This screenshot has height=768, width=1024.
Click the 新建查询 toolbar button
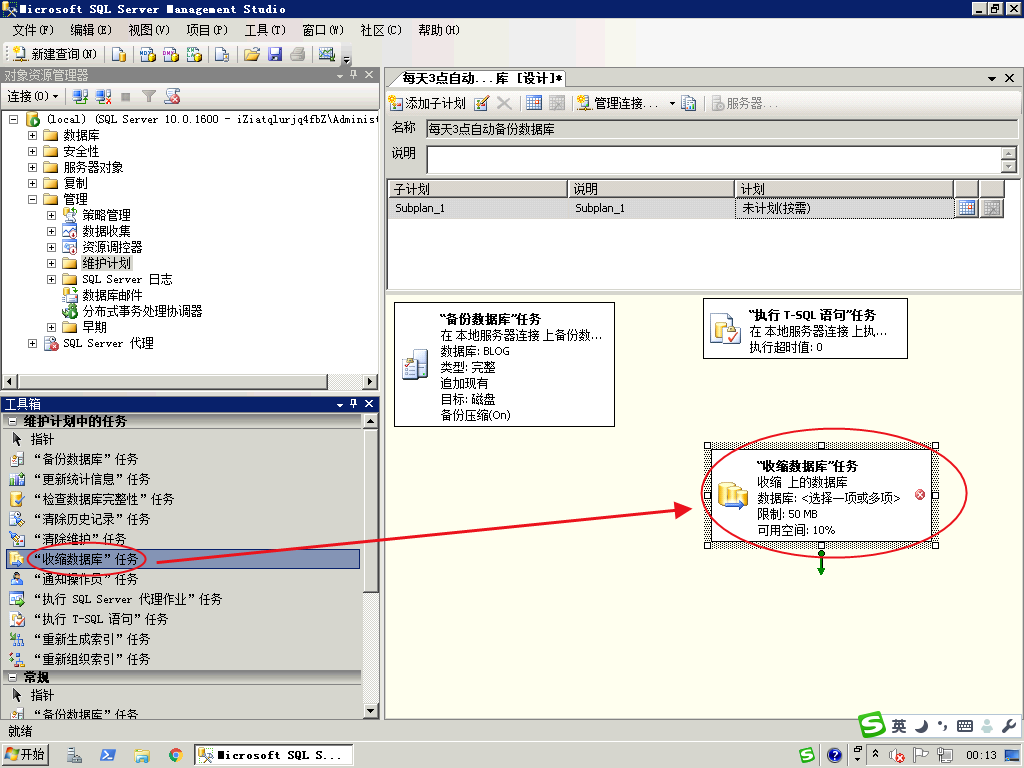tap(55, 54)
